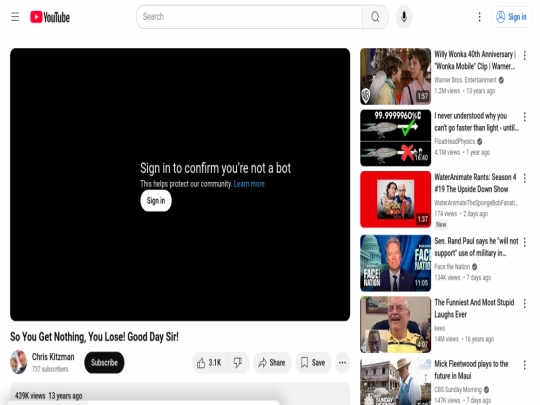Click 'Sign in to confirm you're not a bot' heading
Screen dimensions: 540x405
215,168
